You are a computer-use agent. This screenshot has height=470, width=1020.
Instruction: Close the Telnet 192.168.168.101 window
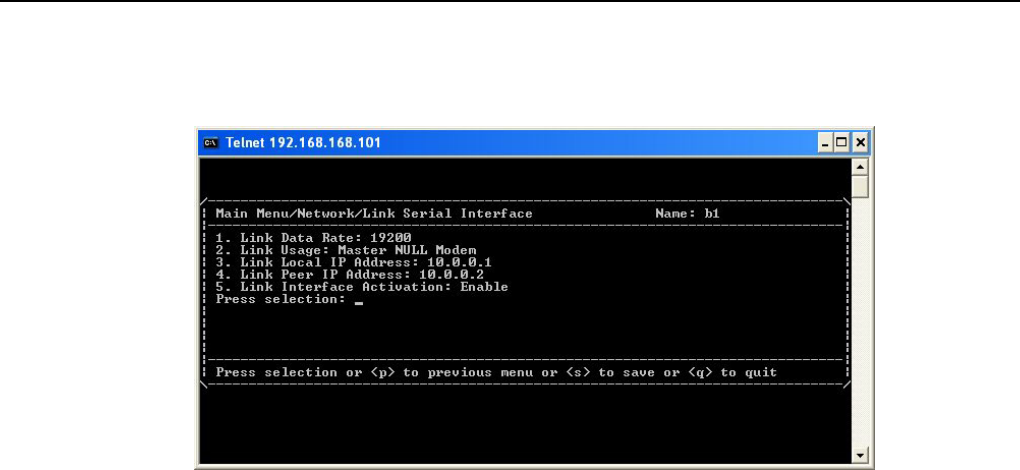pos(859,141)
